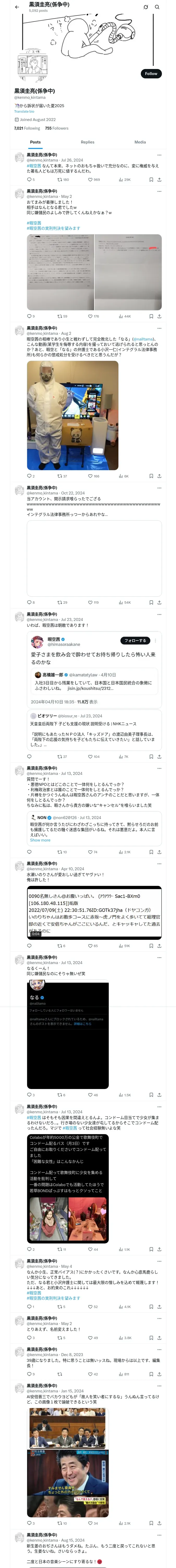Expand 'Show more' on quoted NON post
This screenshot has width=176, height=1568.
coord(40,840)
